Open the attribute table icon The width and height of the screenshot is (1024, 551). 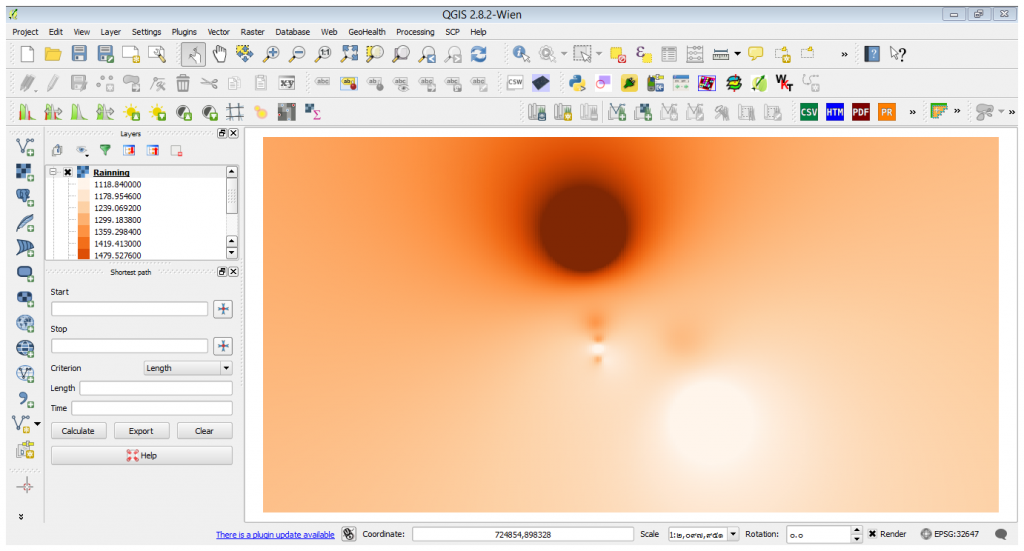(x=670, y=54)
